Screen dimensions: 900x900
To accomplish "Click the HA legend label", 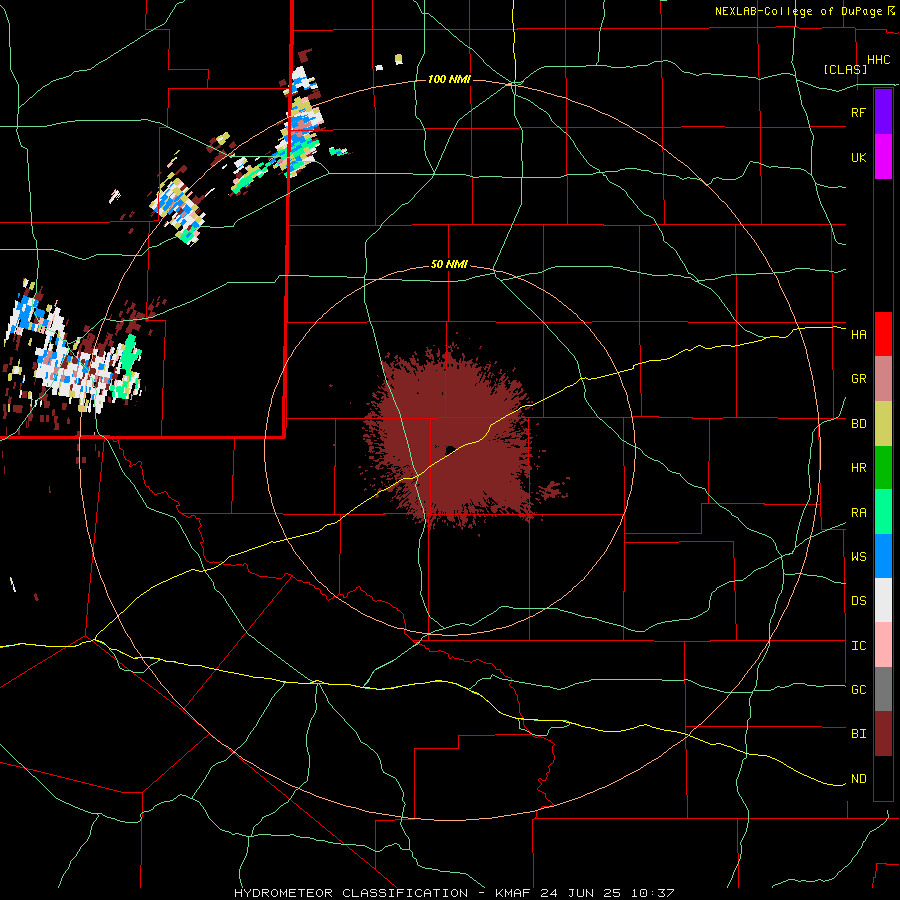I will [858, 334].
